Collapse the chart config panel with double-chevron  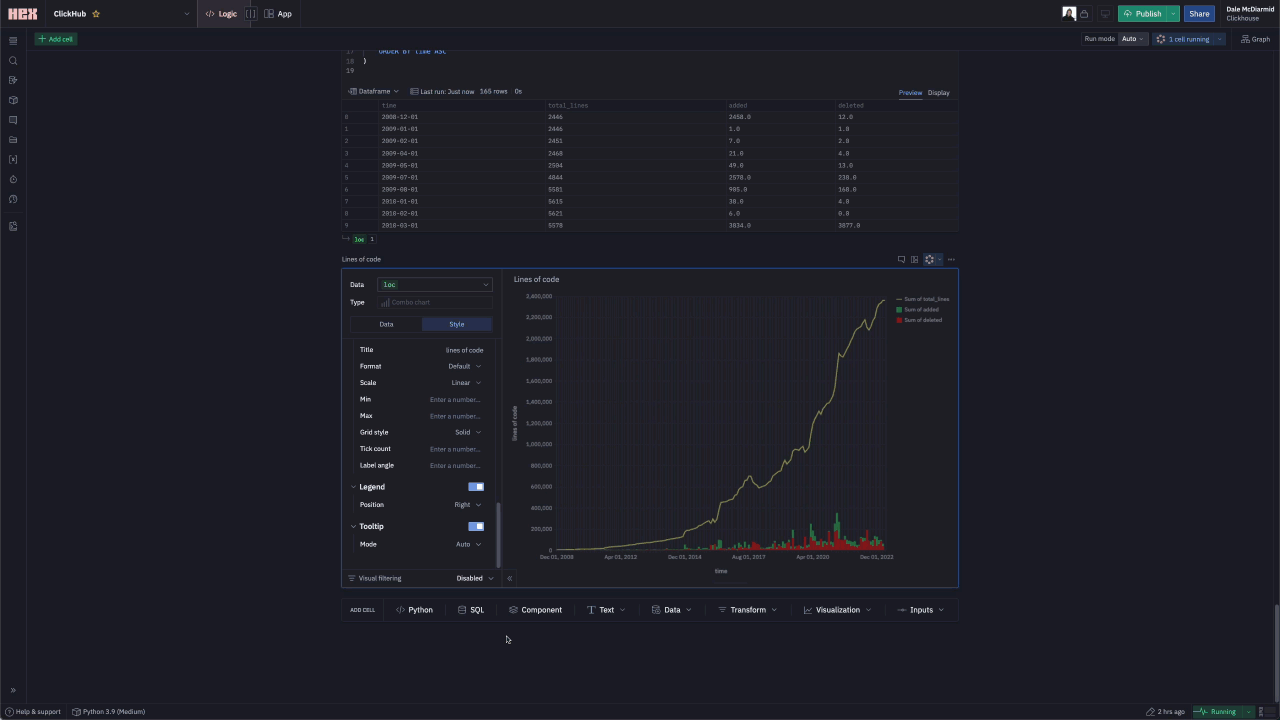pos(510,578)
